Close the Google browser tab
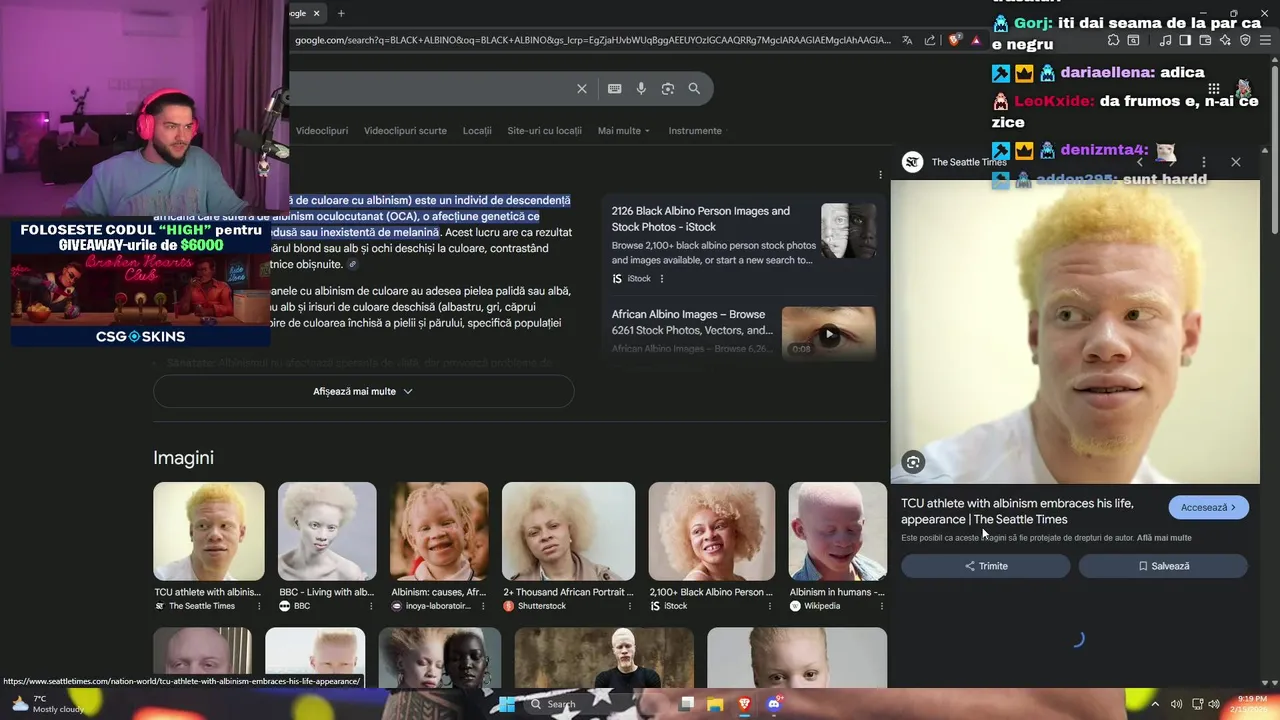This screenshot has width=1280, height=720. point(316,13)
